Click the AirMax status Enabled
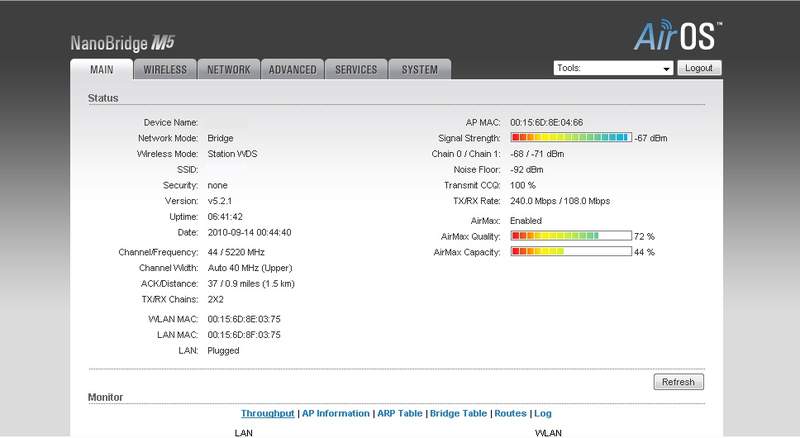This screenshot has width=800, height=438. click(526, 221)
